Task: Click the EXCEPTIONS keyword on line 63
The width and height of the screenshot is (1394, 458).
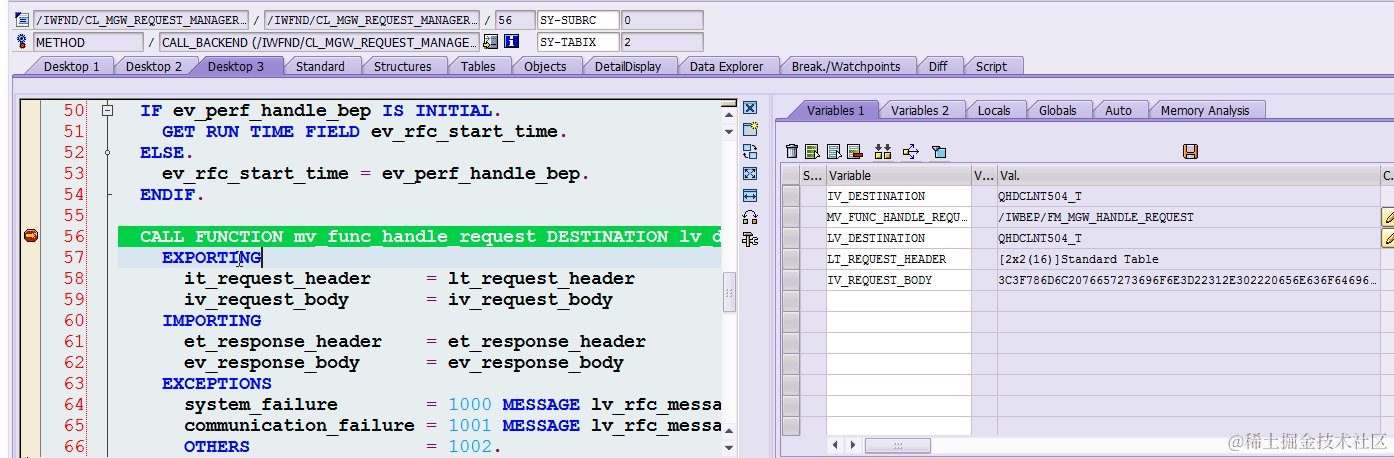Action: 217,383
